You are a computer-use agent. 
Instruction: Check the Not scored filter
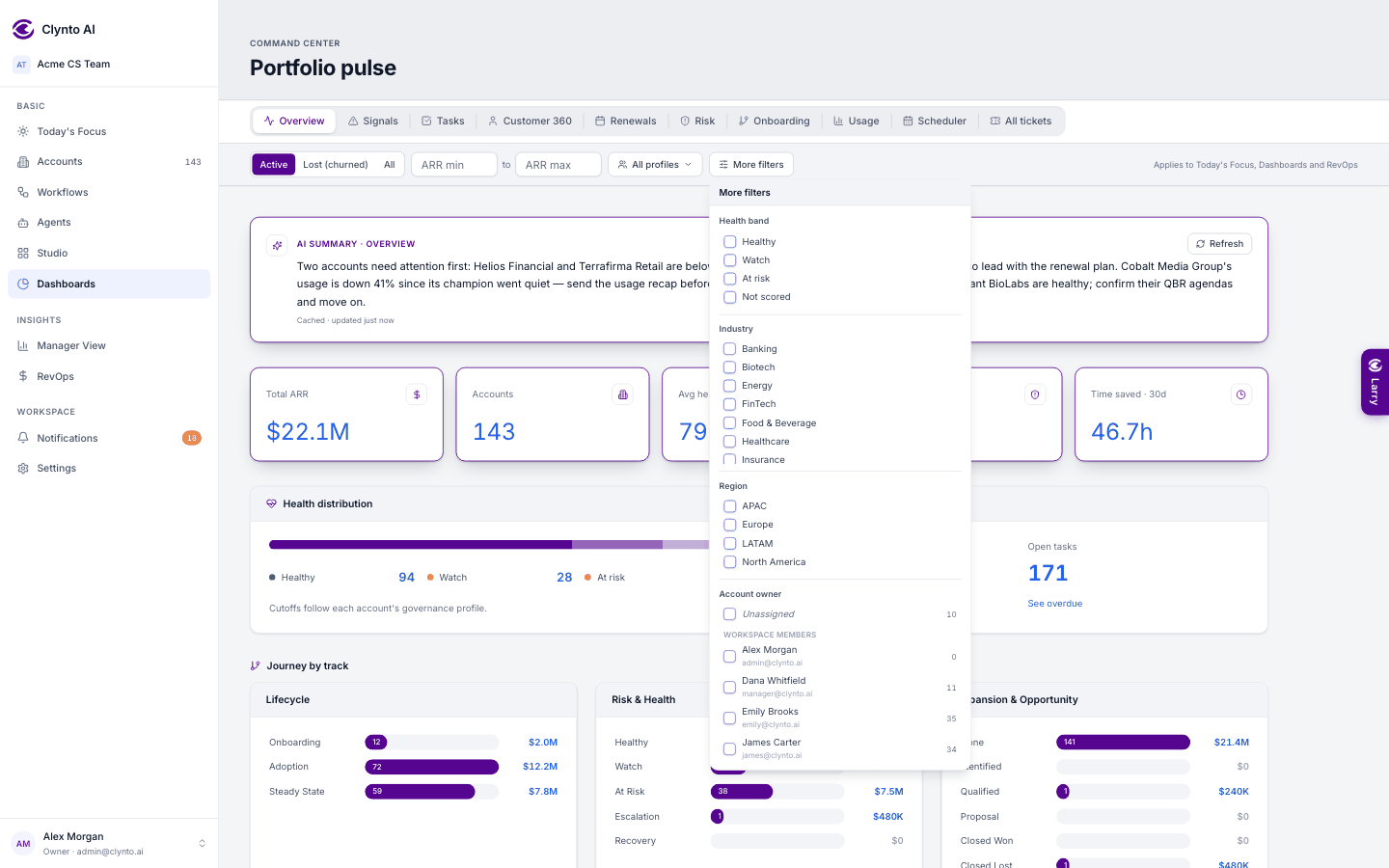click(730, 297)
